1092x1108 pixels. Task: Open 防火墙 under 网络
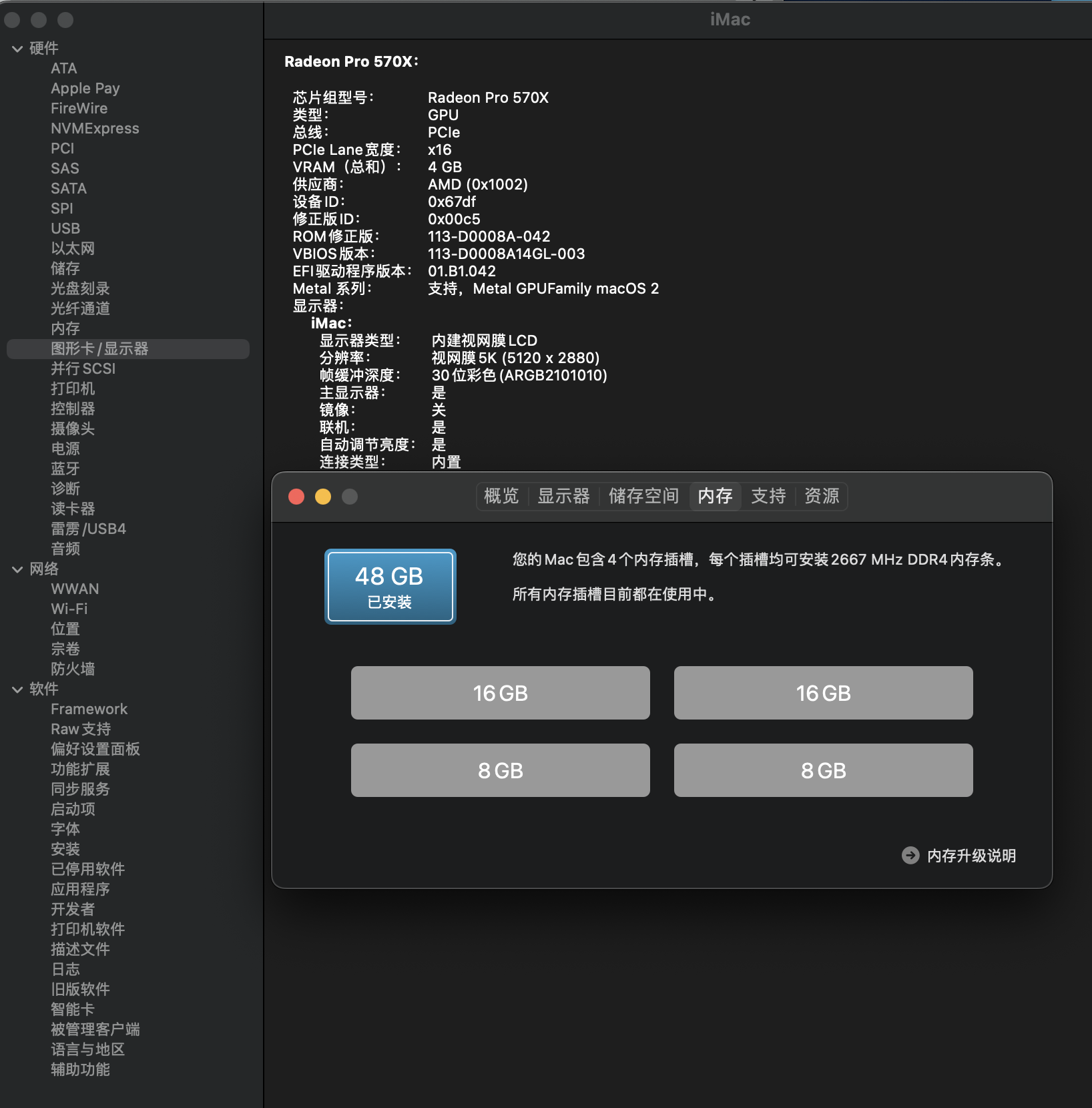click(73, 669)
